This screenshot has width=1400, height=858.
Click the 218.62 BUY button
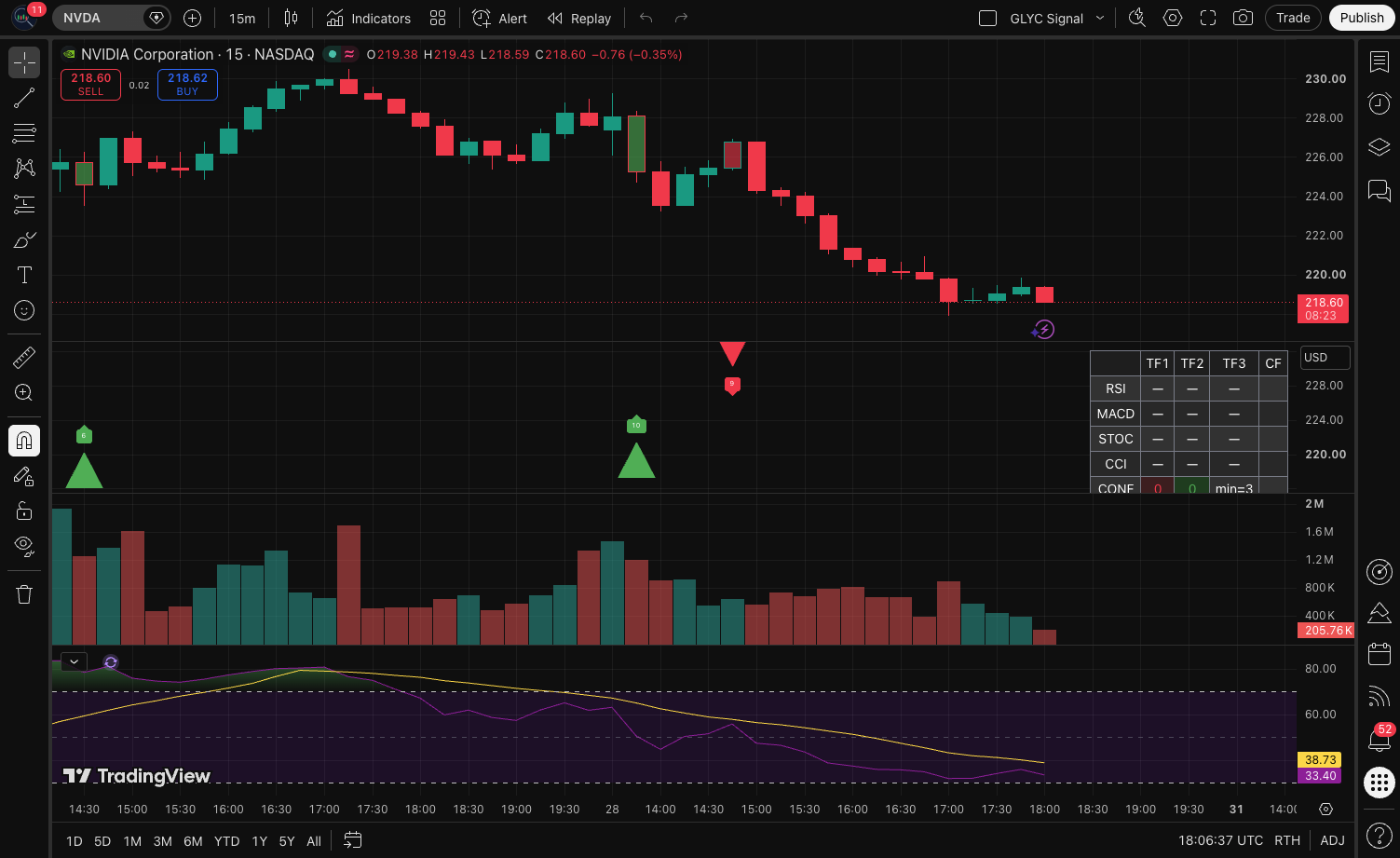click(187, 84)
